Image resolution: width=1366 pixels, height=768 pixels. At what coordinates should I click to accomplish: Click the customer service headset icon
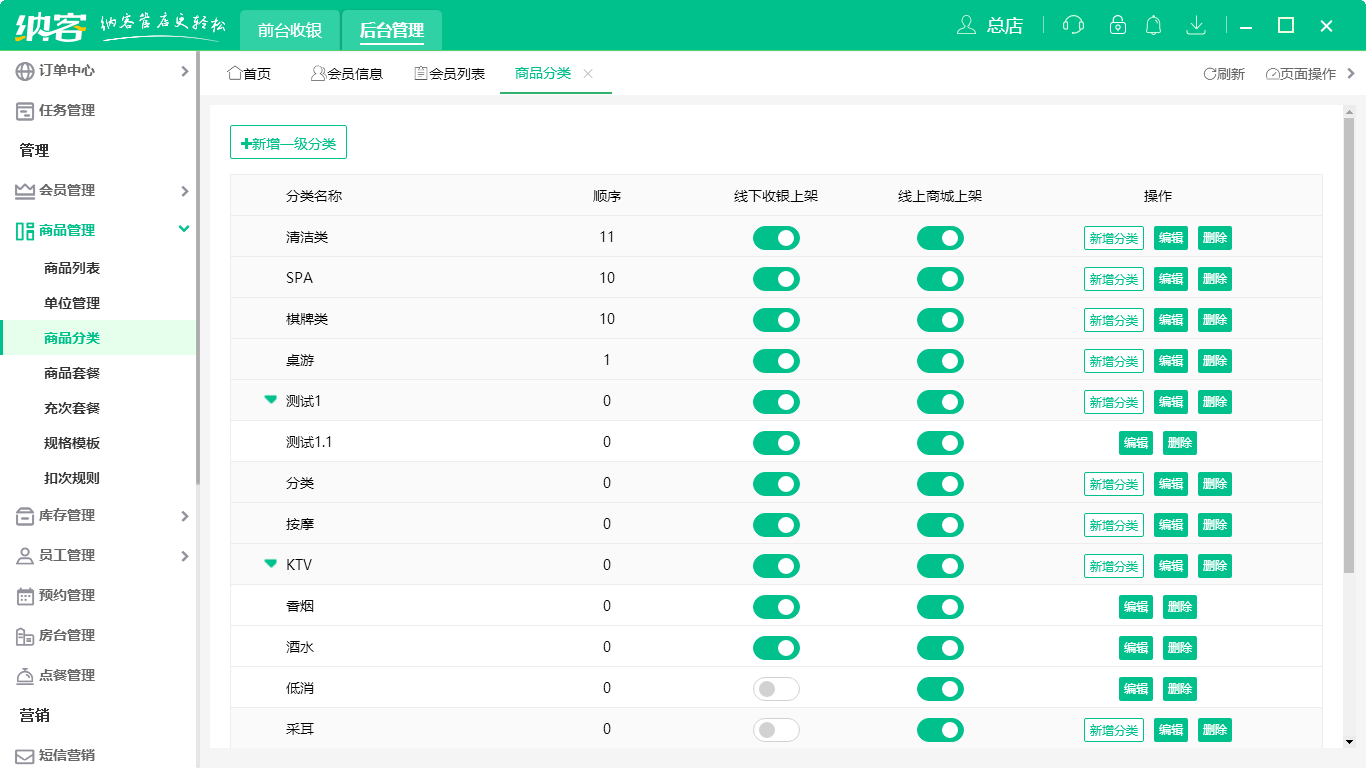tap(1073, 25)
